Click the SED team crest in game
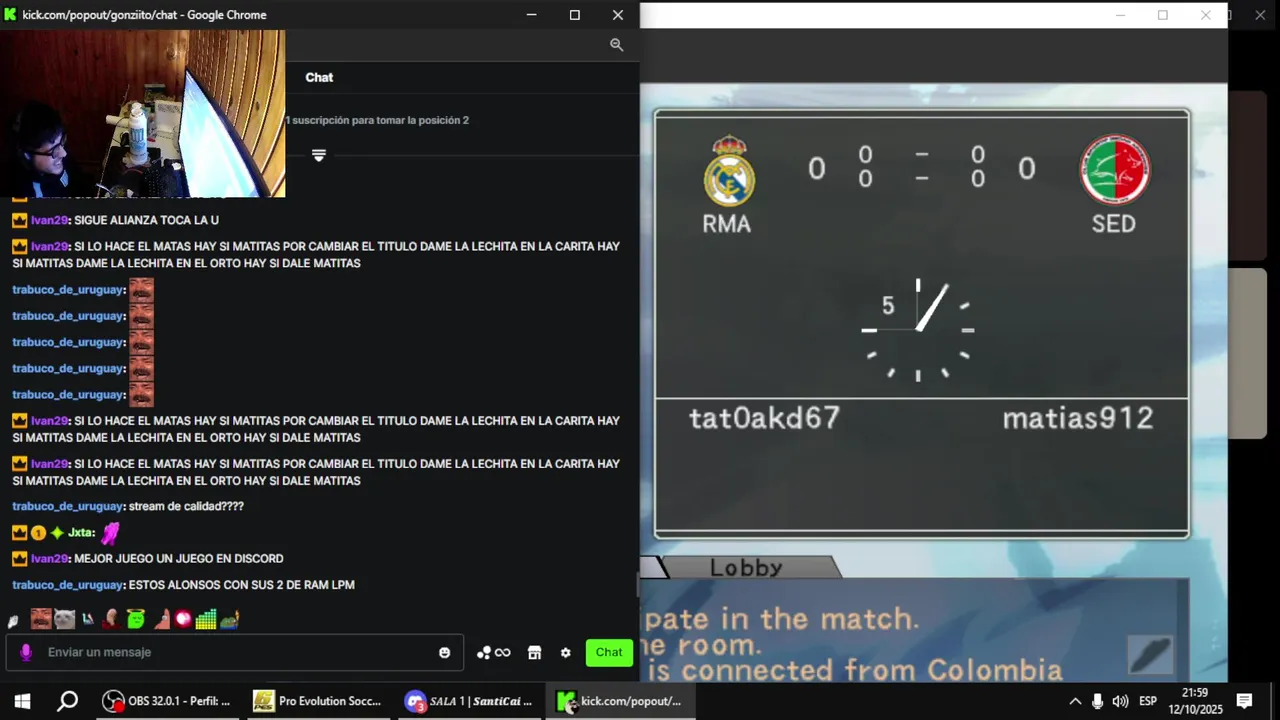This screenshot has height=720, width=1280. (1115, 170)
